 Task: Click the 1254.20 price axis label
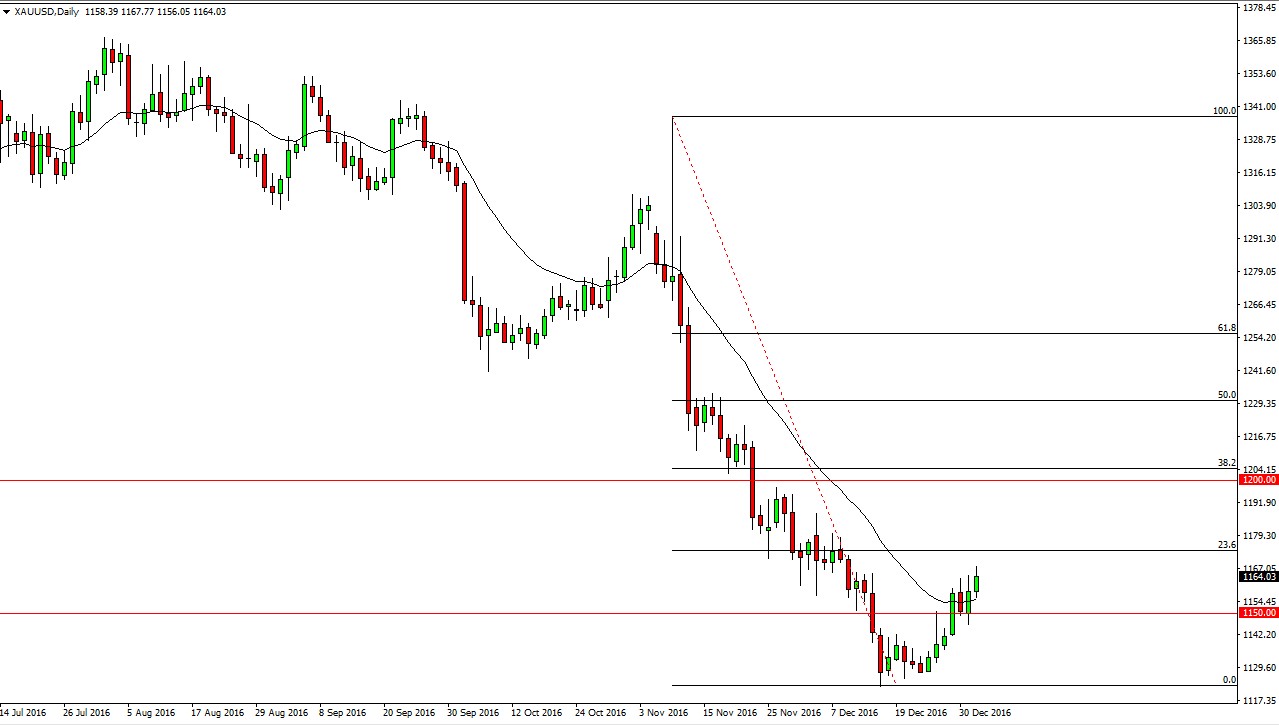pos(1260,338)
